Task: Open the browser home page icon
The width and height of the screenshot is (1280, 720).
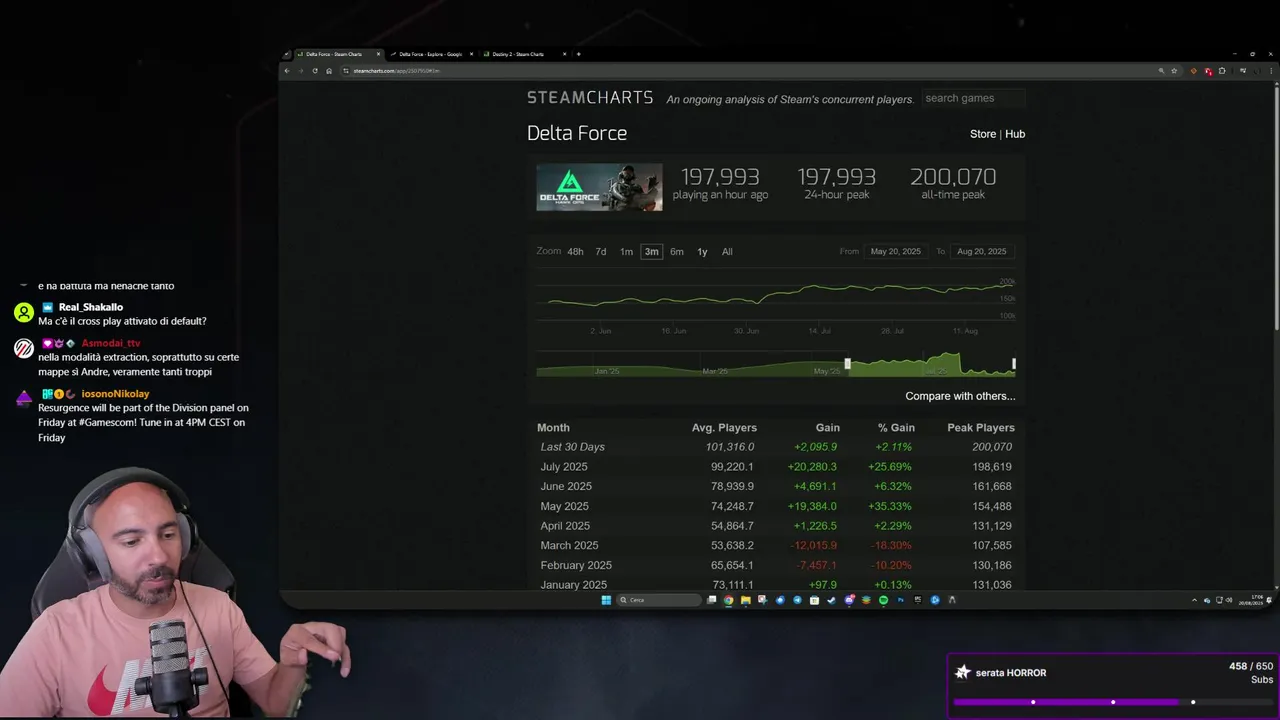Action: point(329,71)
